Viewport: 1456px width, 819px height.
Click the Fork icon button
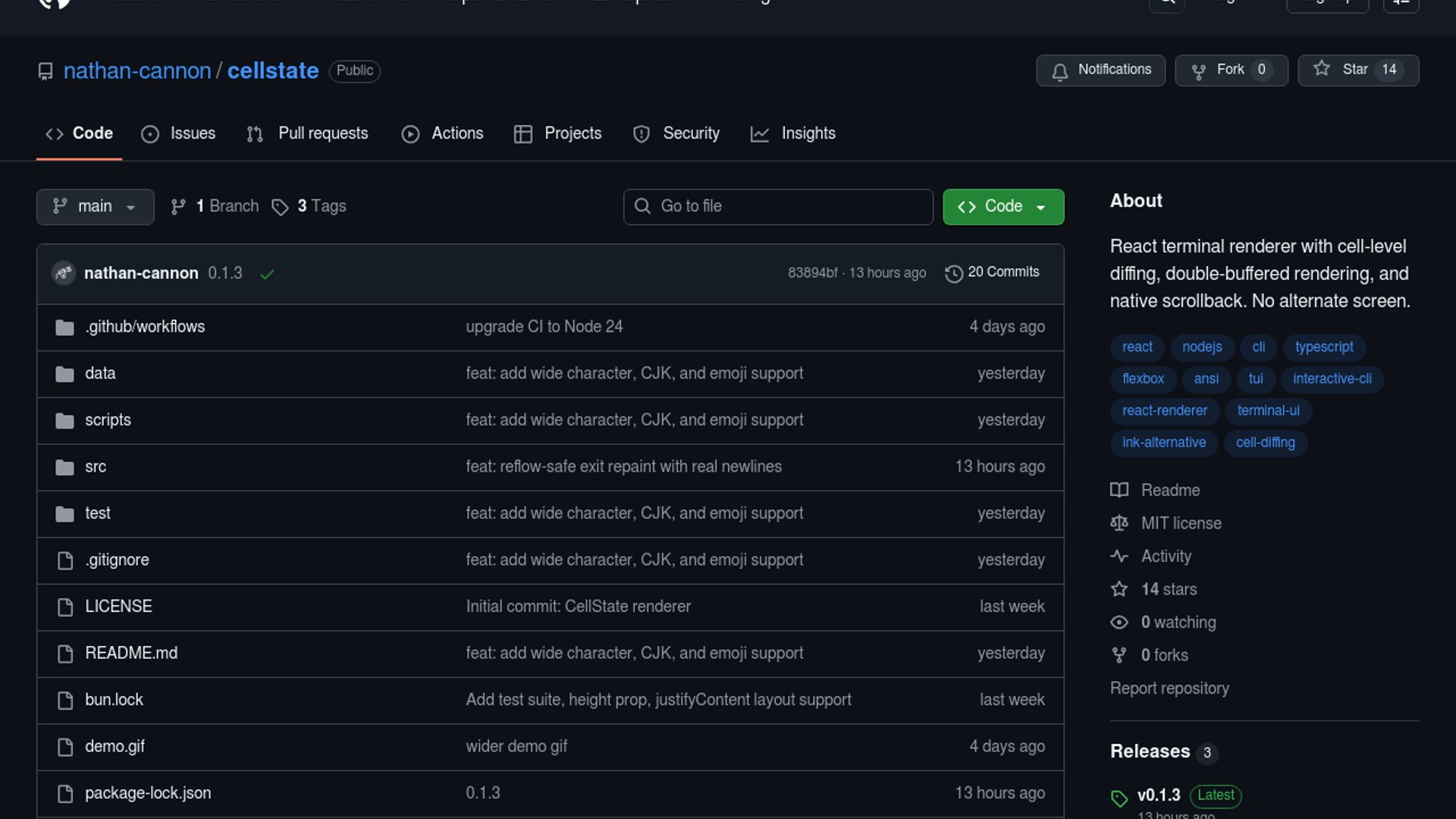tap(1198, 71)
